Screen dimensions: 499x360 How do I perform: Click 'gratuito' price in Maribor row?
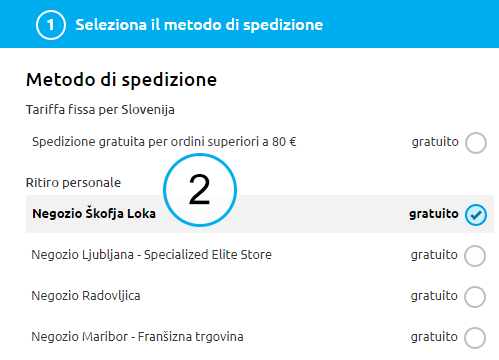434,337
